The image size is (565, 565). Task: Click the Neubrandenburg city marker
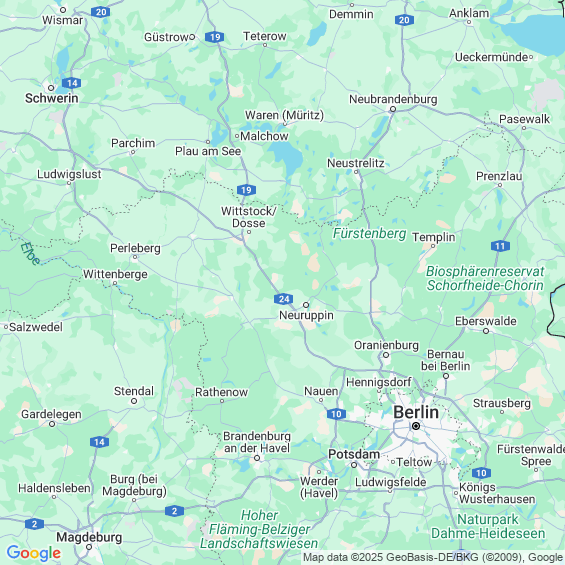[x=393, y=109]
